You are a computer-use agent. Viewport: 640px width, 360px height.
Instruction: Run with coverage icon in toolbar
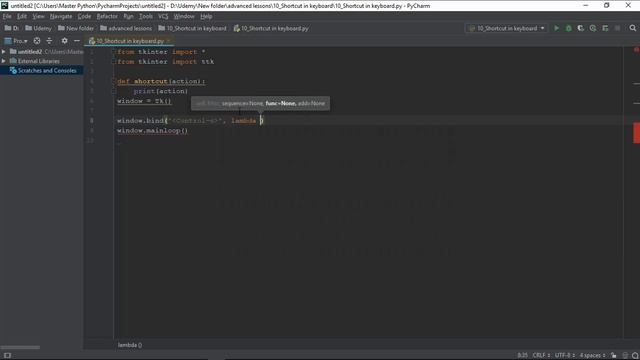[x=580, y=28]
